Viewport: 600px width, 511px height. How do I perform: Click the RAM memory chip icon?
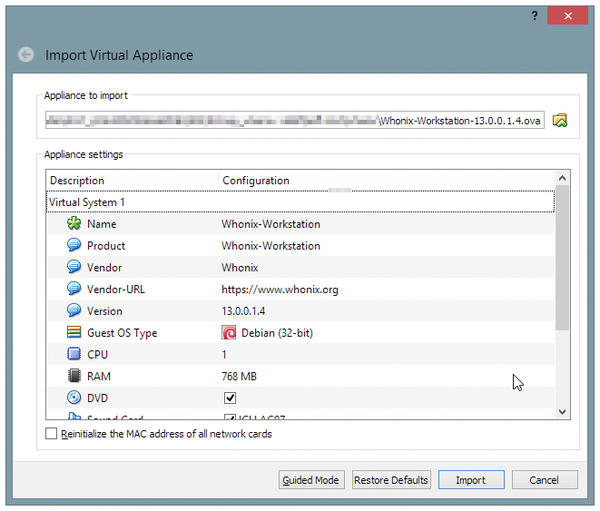click(x=74, y=376)
